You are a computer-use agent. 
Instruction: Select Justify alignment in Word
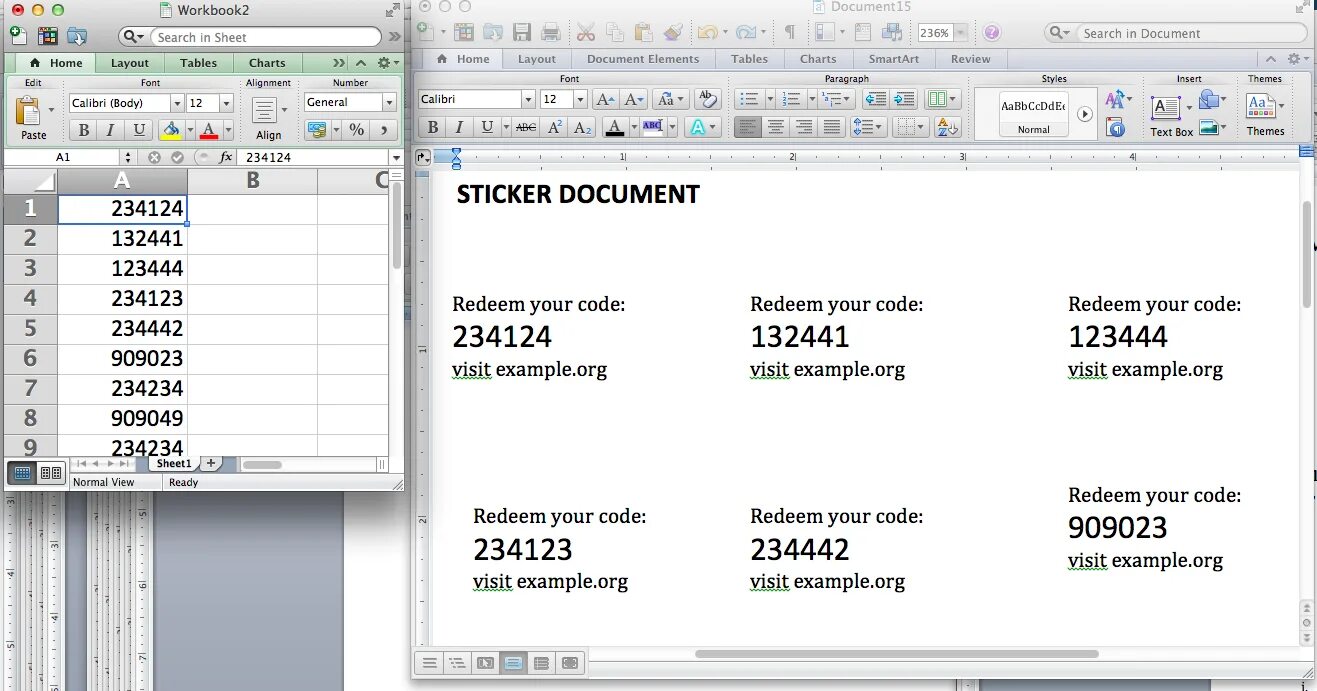(x=831, y=127)
